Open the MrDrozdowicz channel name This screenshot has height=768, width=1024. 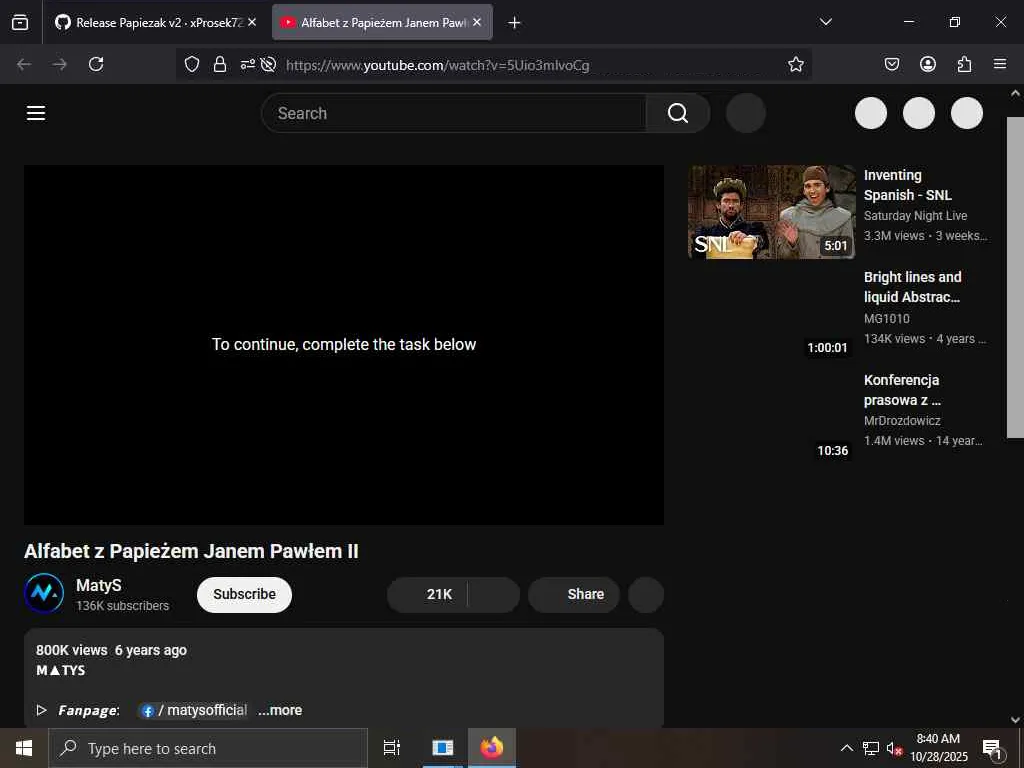902,421
